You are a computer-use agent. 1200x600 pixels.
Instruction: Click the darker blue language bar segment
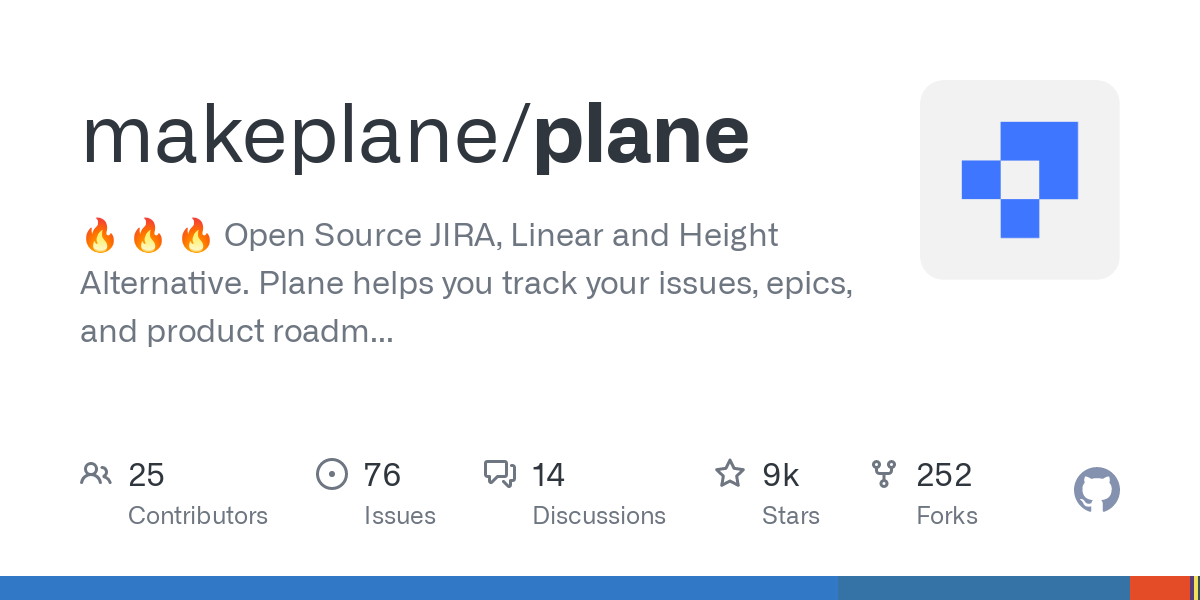click(x=984, y=588)
